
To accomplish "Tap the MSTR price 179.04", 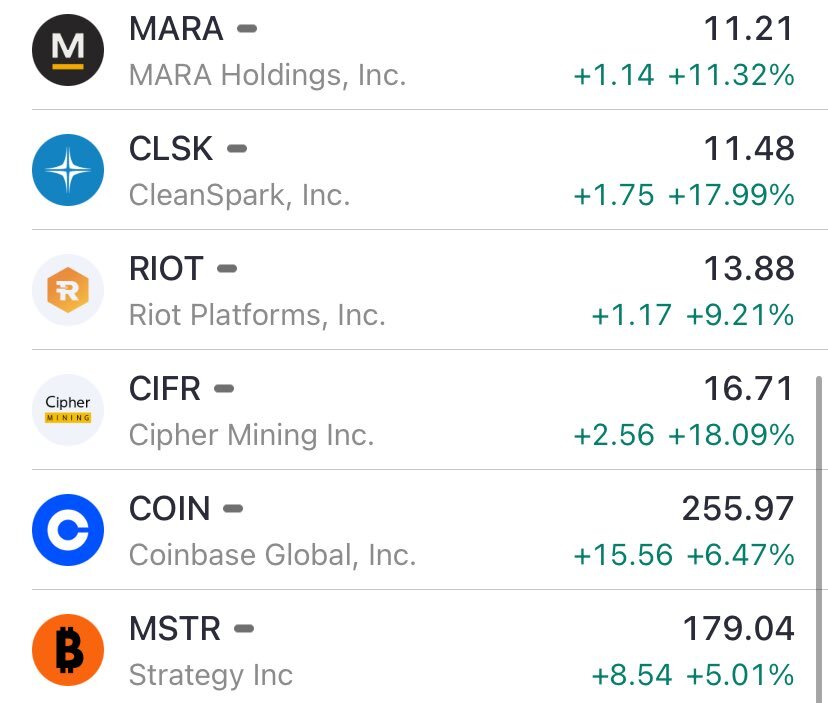I will click(738, 629).
